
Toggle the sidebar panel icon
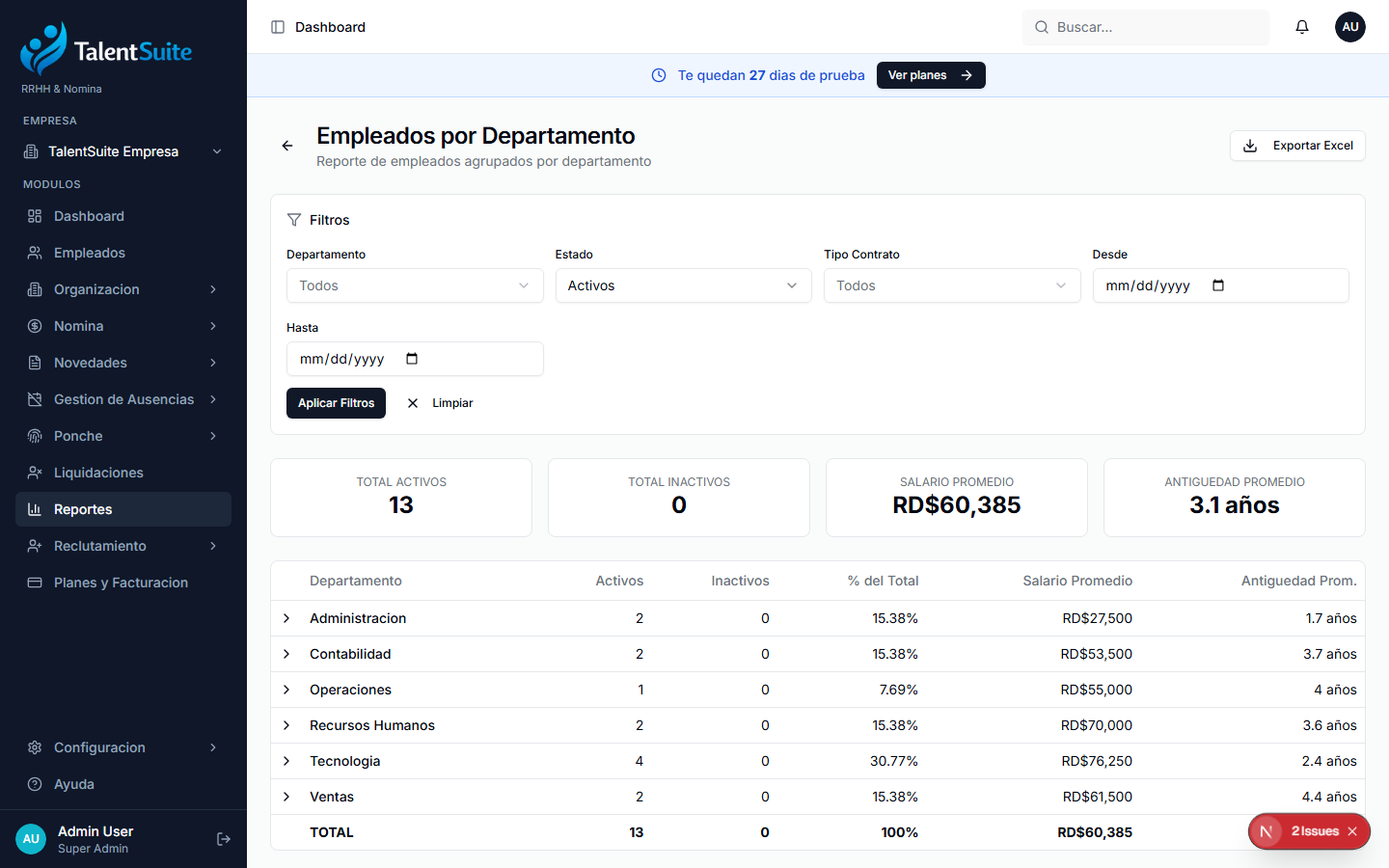278,27
